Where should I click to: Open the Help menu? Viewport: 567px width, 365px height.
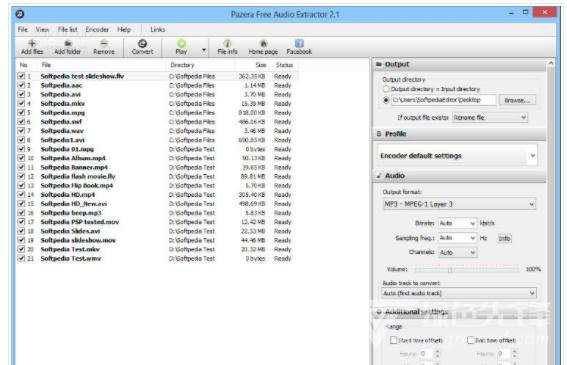[124, 30]
